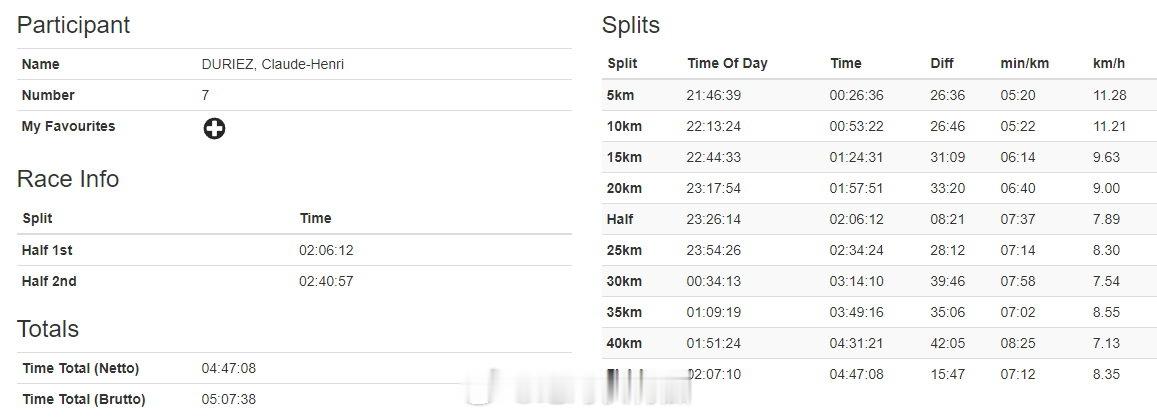Click the 40km split row
Viewport: 1157px width, 417px height.
click(x=879, y=343)
